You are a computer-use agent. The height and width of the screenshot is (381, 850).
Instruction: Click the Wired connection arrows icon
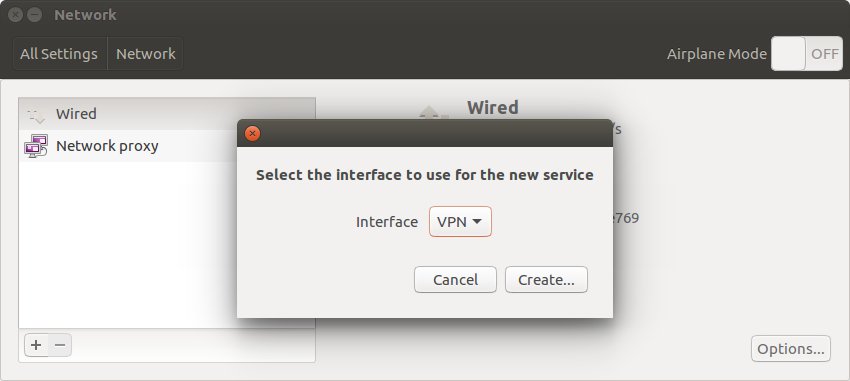[36, 114]
